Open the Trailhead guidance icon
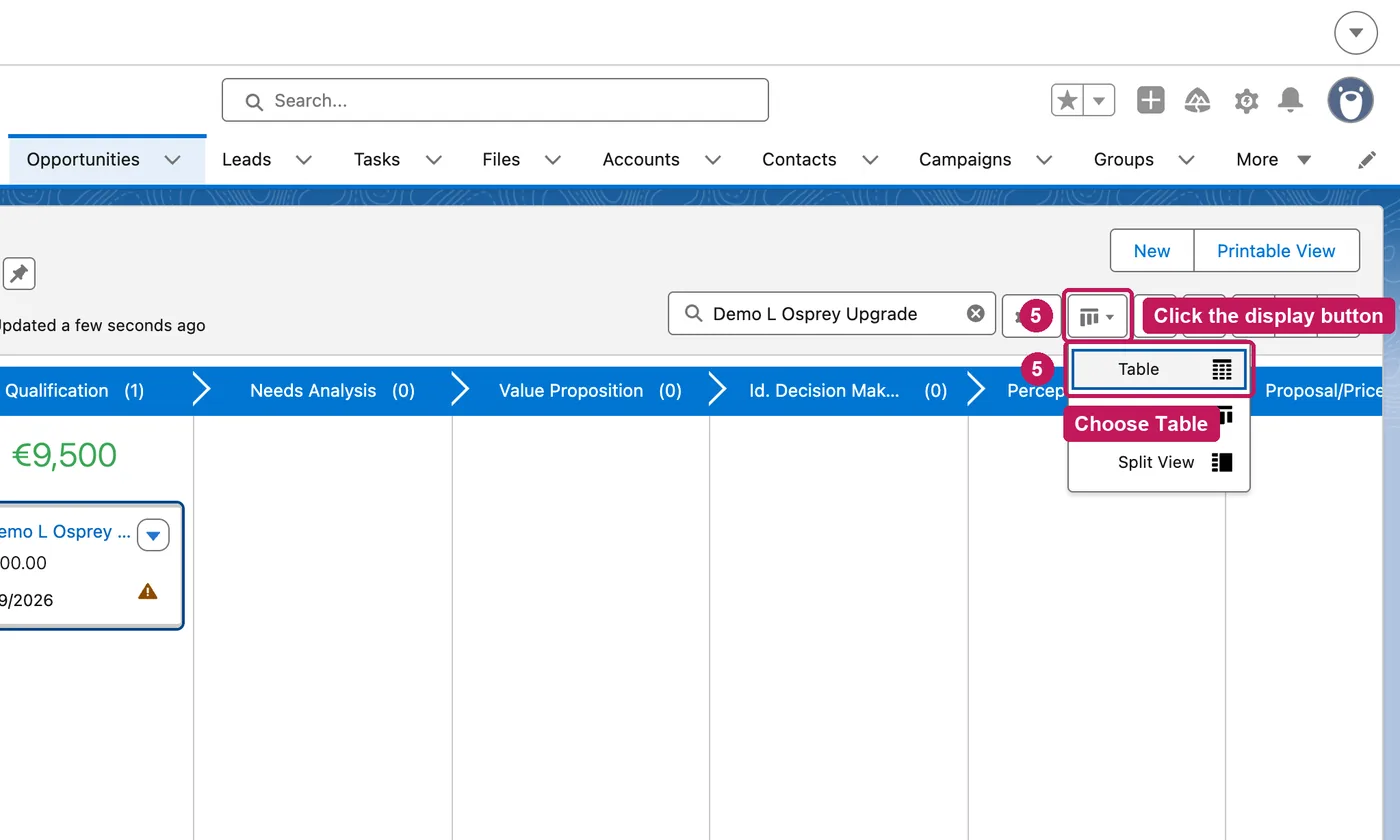The width and height of the screenshot is (1400, 840). pyautogui.click(x=1198, y=100)
